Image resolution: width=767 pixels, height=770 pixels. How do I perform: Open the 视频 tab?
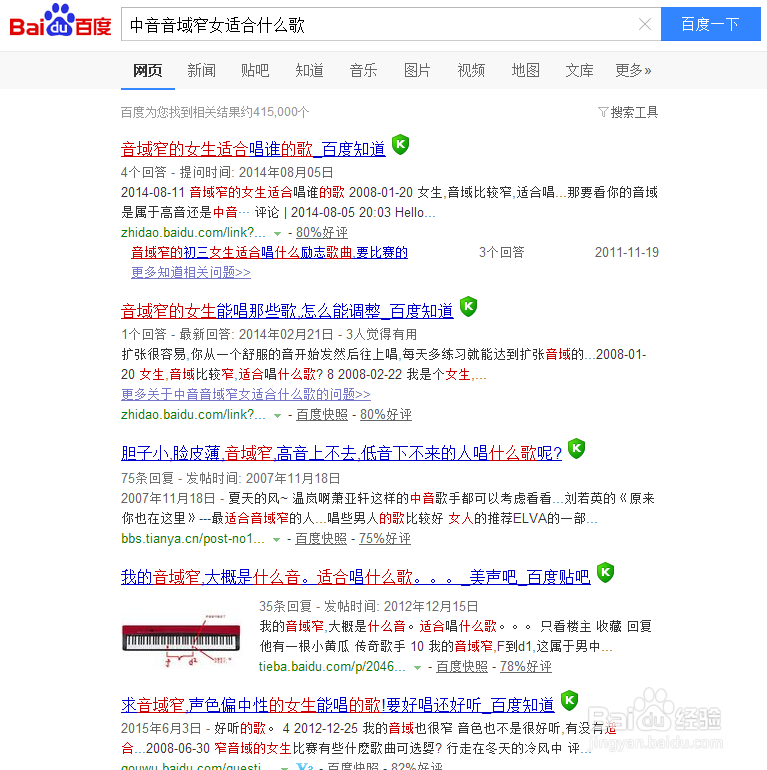click(471, 71)
